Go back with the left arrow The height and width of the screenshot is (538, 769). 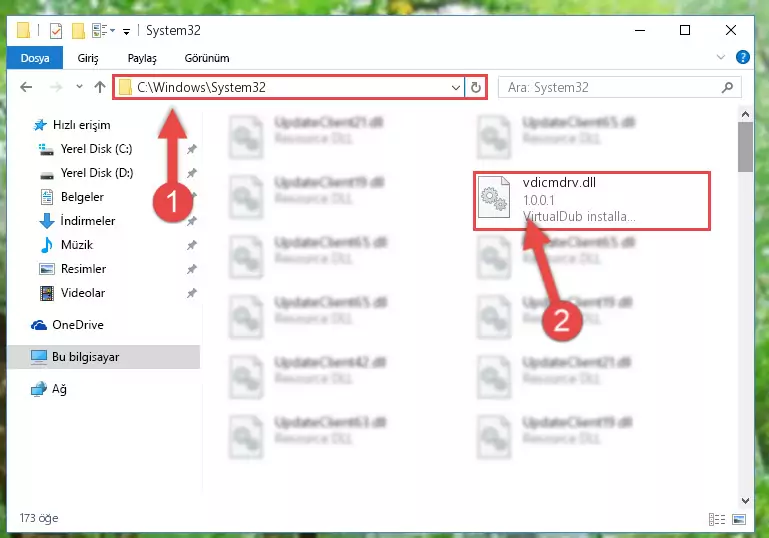[x=26, y=87]
